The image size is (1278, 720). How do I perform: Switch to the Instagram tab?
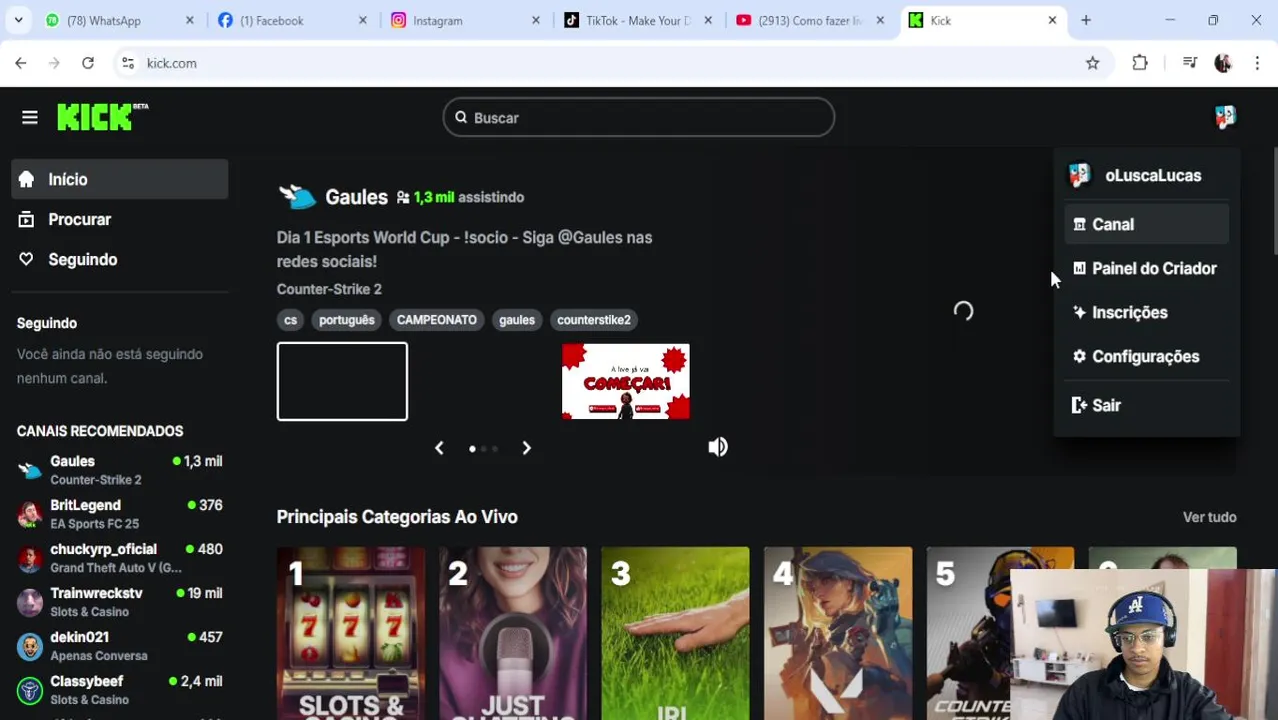pos(465,20)
